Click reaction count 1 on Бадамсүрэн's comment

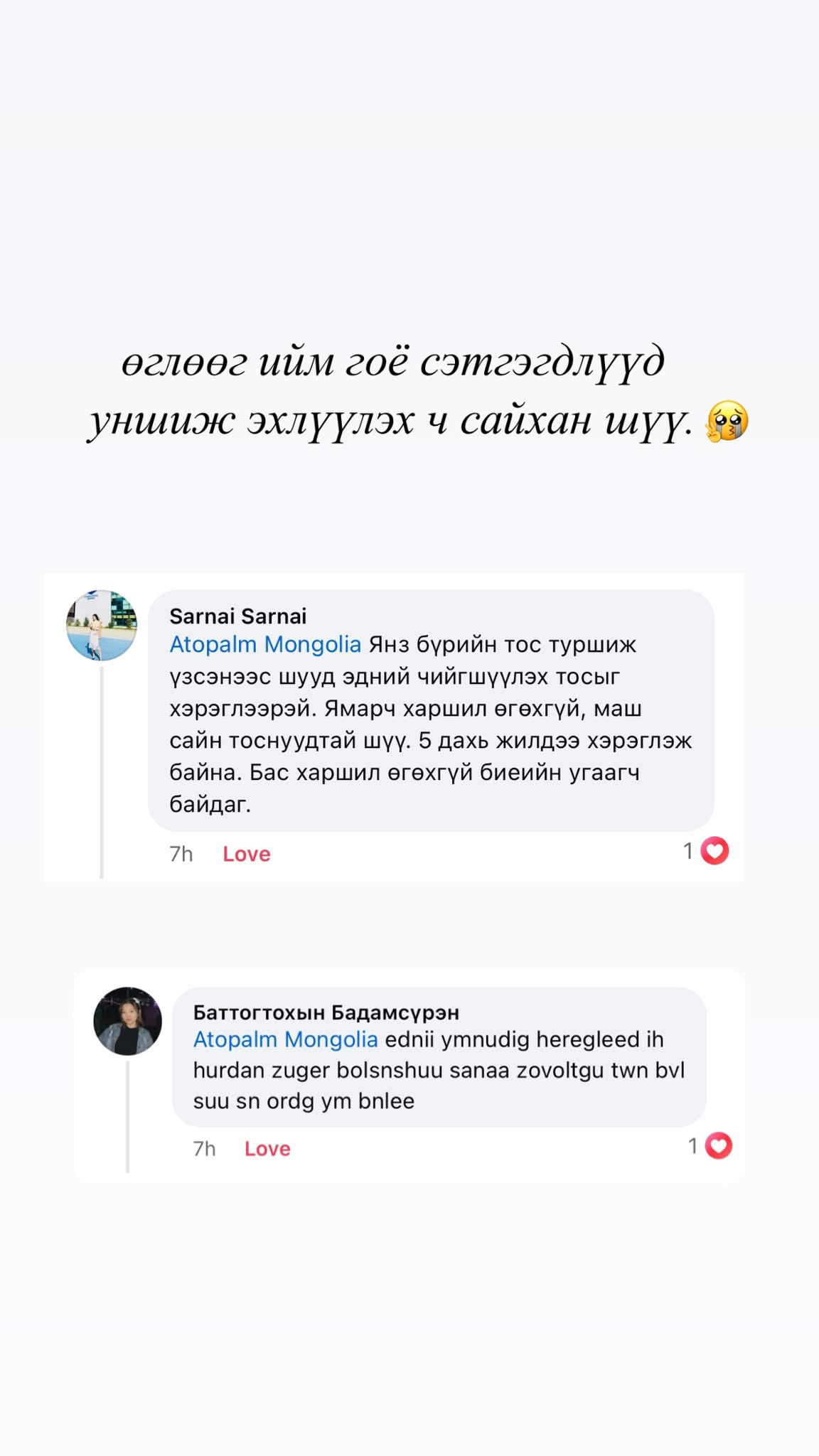click(693, 1146)
